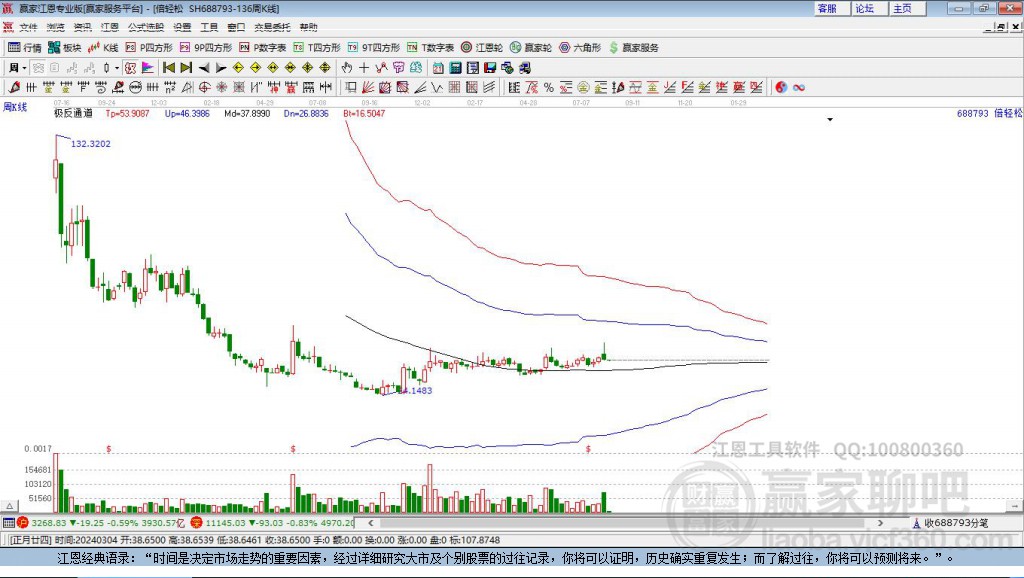Screen dimensions: 1024x578
Task: Open the P四方形 tool
Action: (x=148, y=48)
